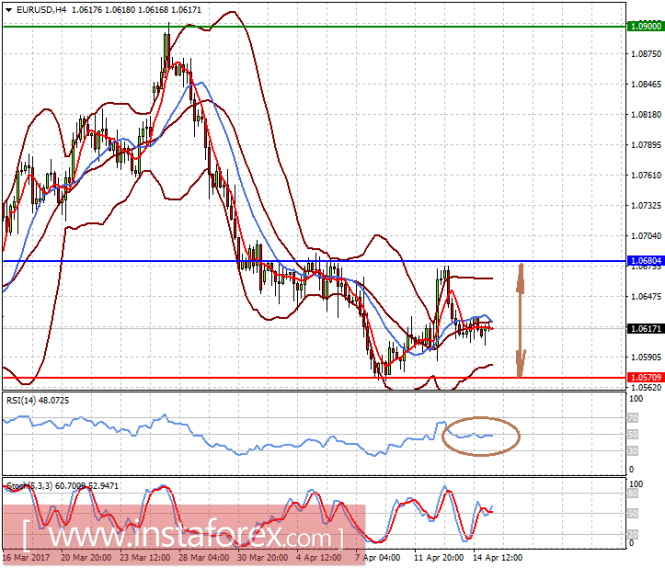The height and width of the screenshot is (568, 665).
Task: Click the current price 1.06171 label
Action: [x=645, y=329]
